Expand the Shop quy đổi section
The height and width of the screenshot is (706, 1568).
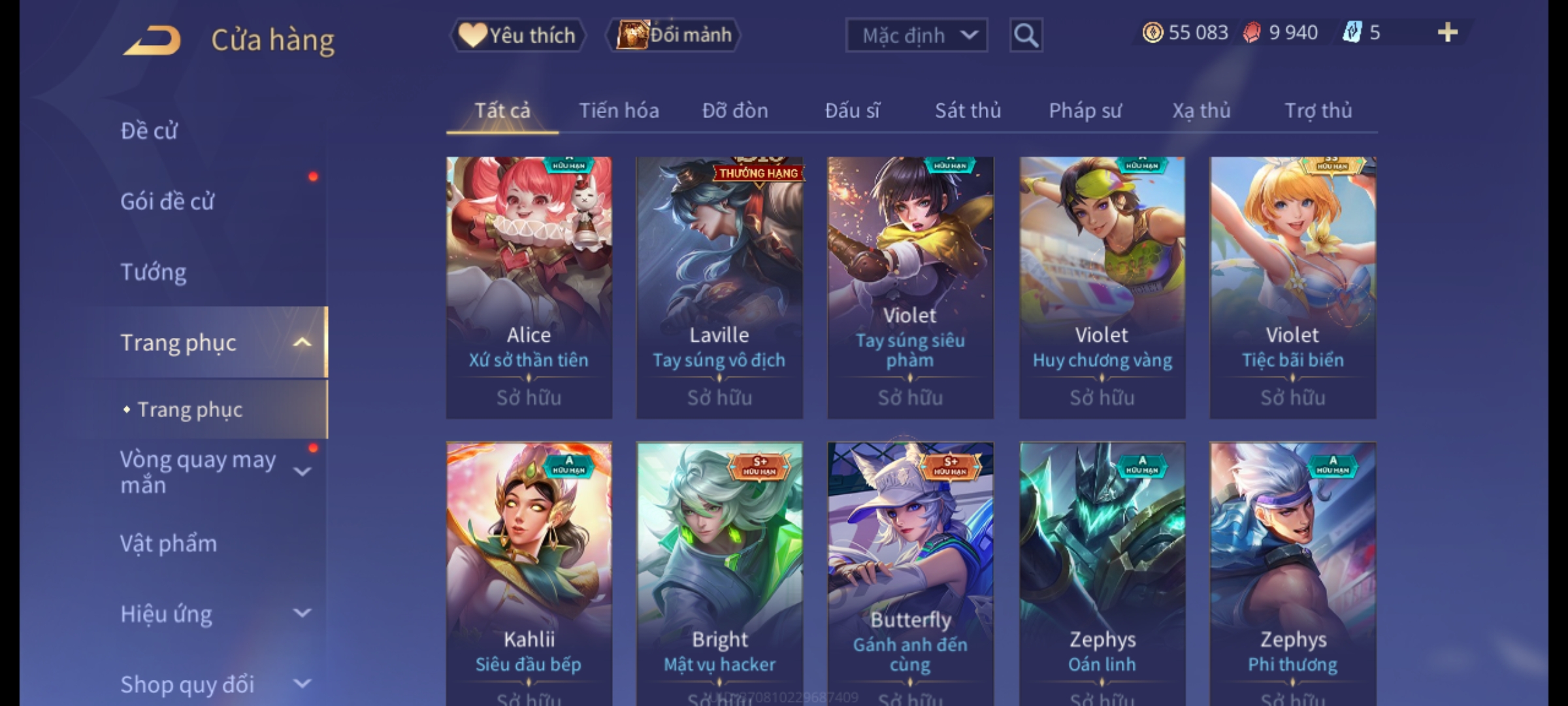coord(302,684)
